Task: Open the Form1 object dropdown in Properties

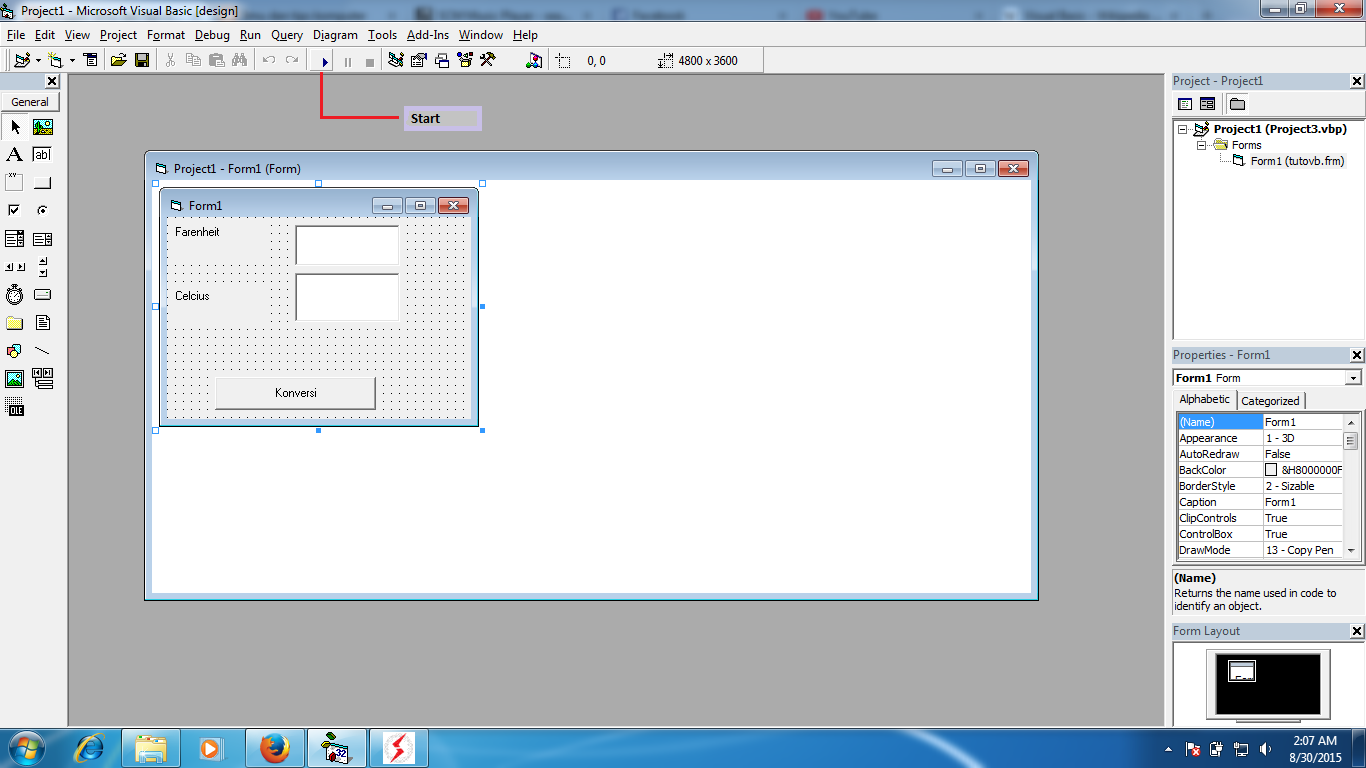Action: click(1353, 378)
